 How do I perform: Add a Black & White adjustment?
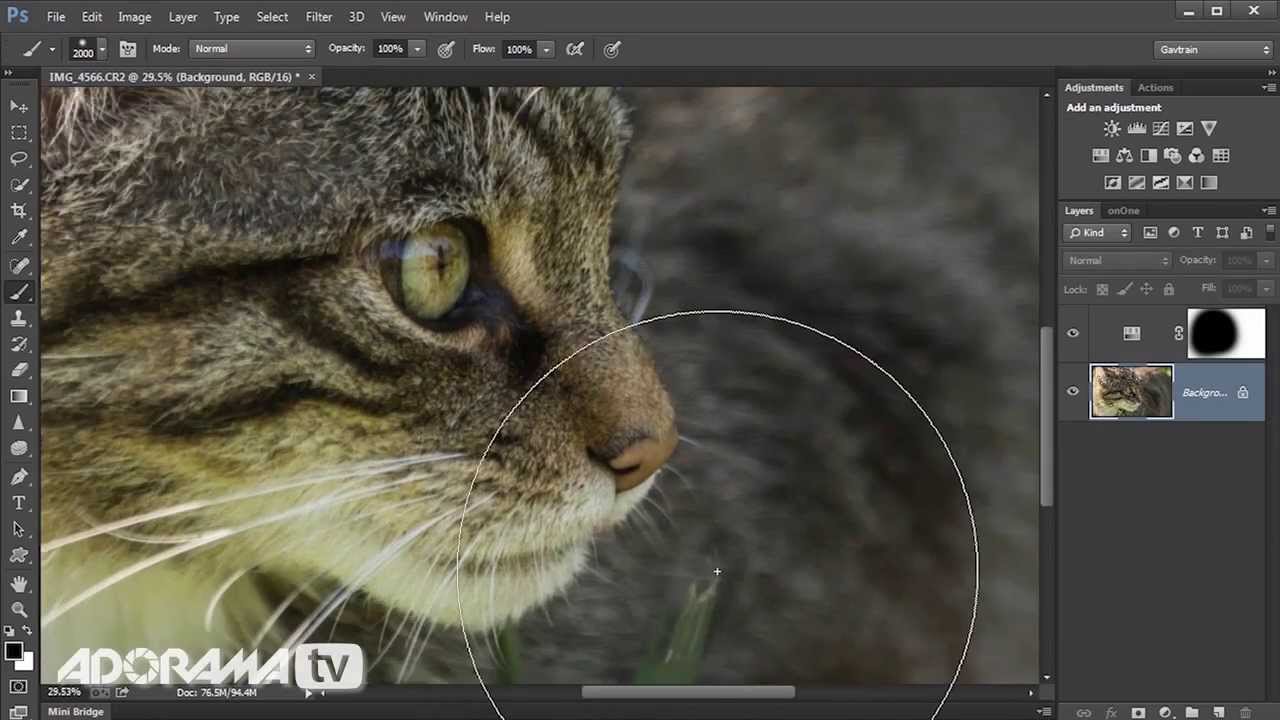(x=1149, y=155)
